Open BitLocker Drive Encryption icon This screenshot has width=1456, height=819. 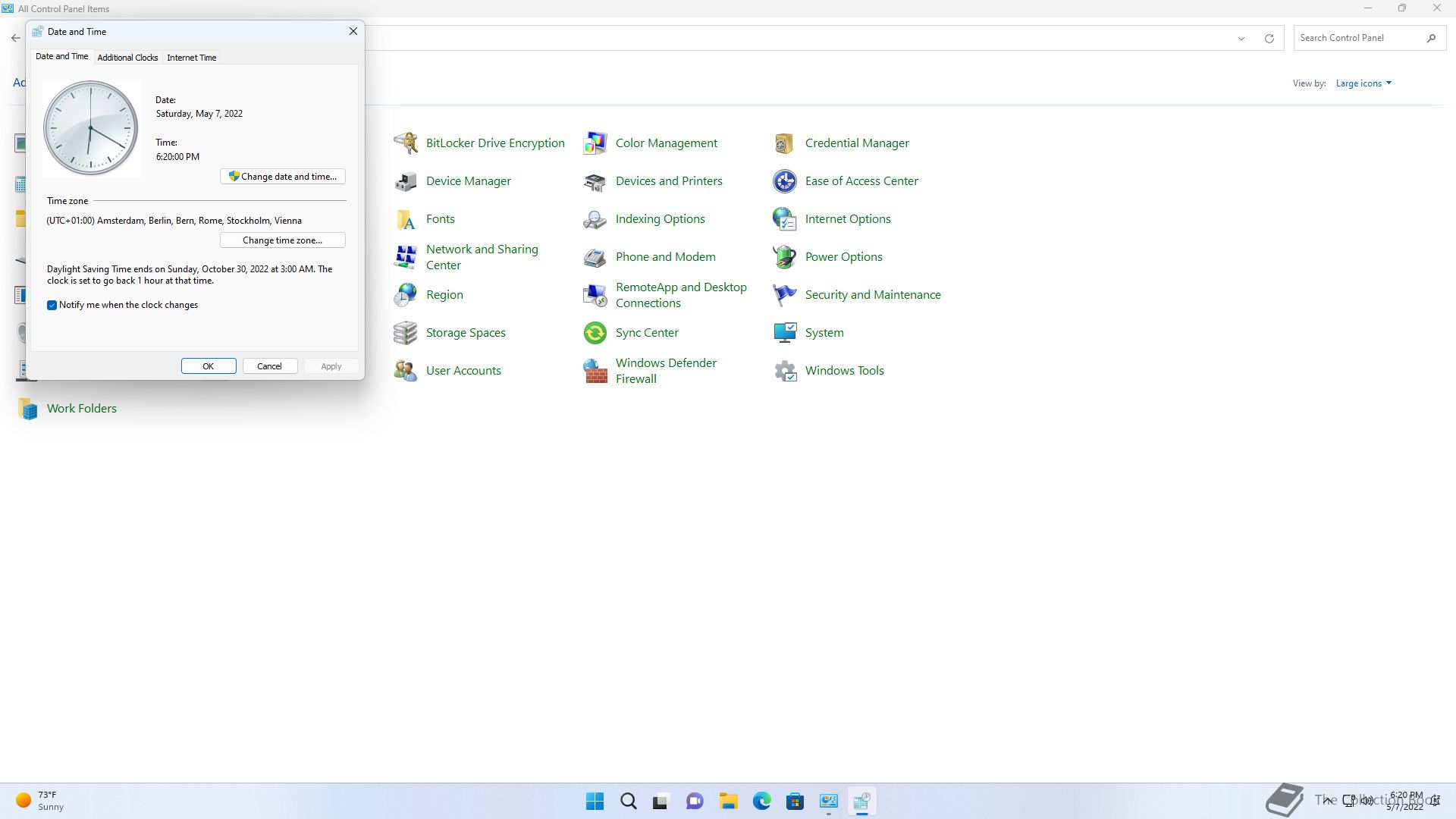click(x=406, y=143)
